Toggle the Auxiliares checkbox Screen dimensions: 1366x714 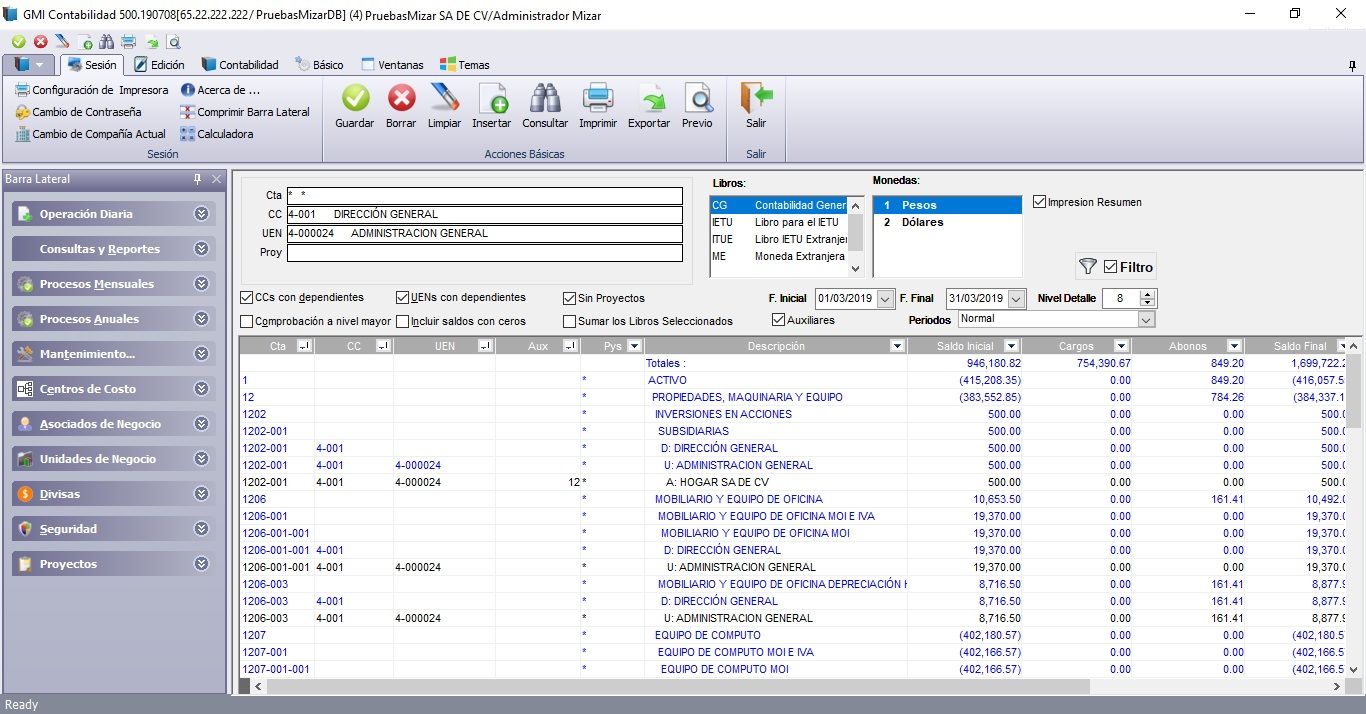[x=779, y=320]
